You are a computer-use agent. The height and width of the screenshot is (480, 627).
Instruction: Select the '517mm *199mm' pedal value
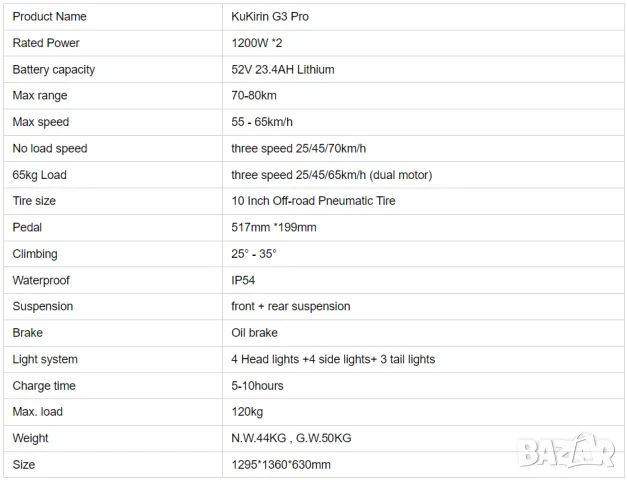tap(273, 227)
